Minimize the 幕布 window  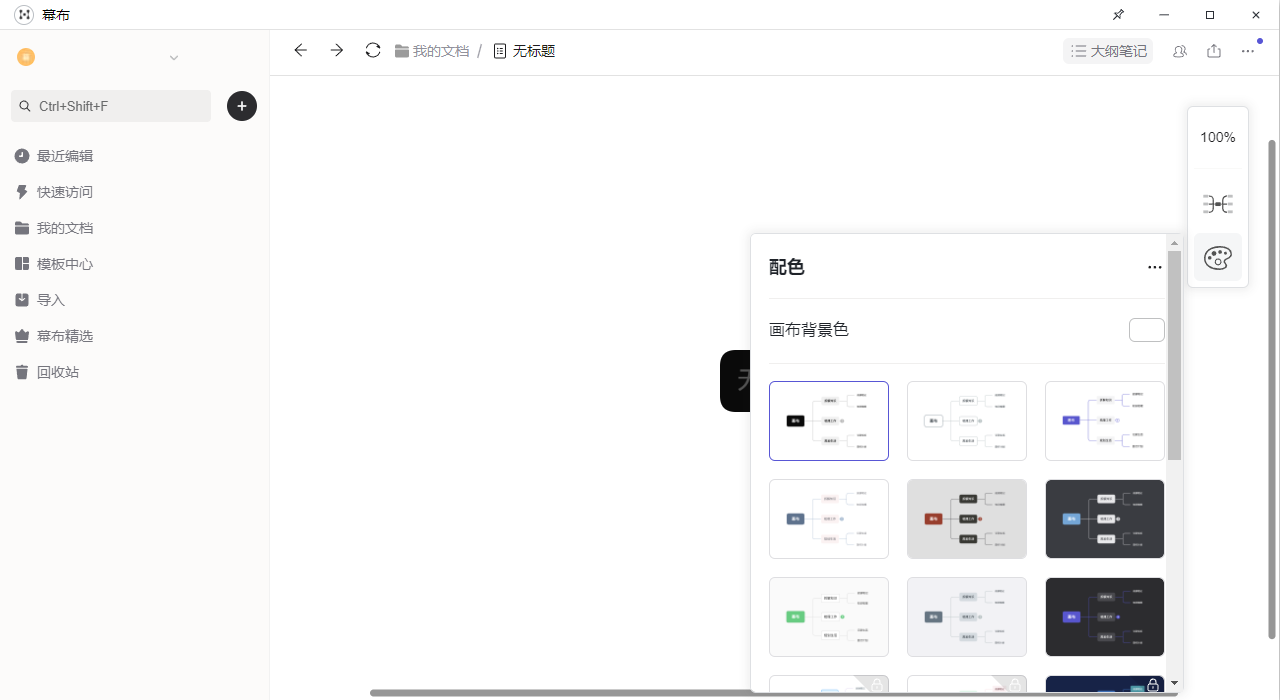[1164, 15]
